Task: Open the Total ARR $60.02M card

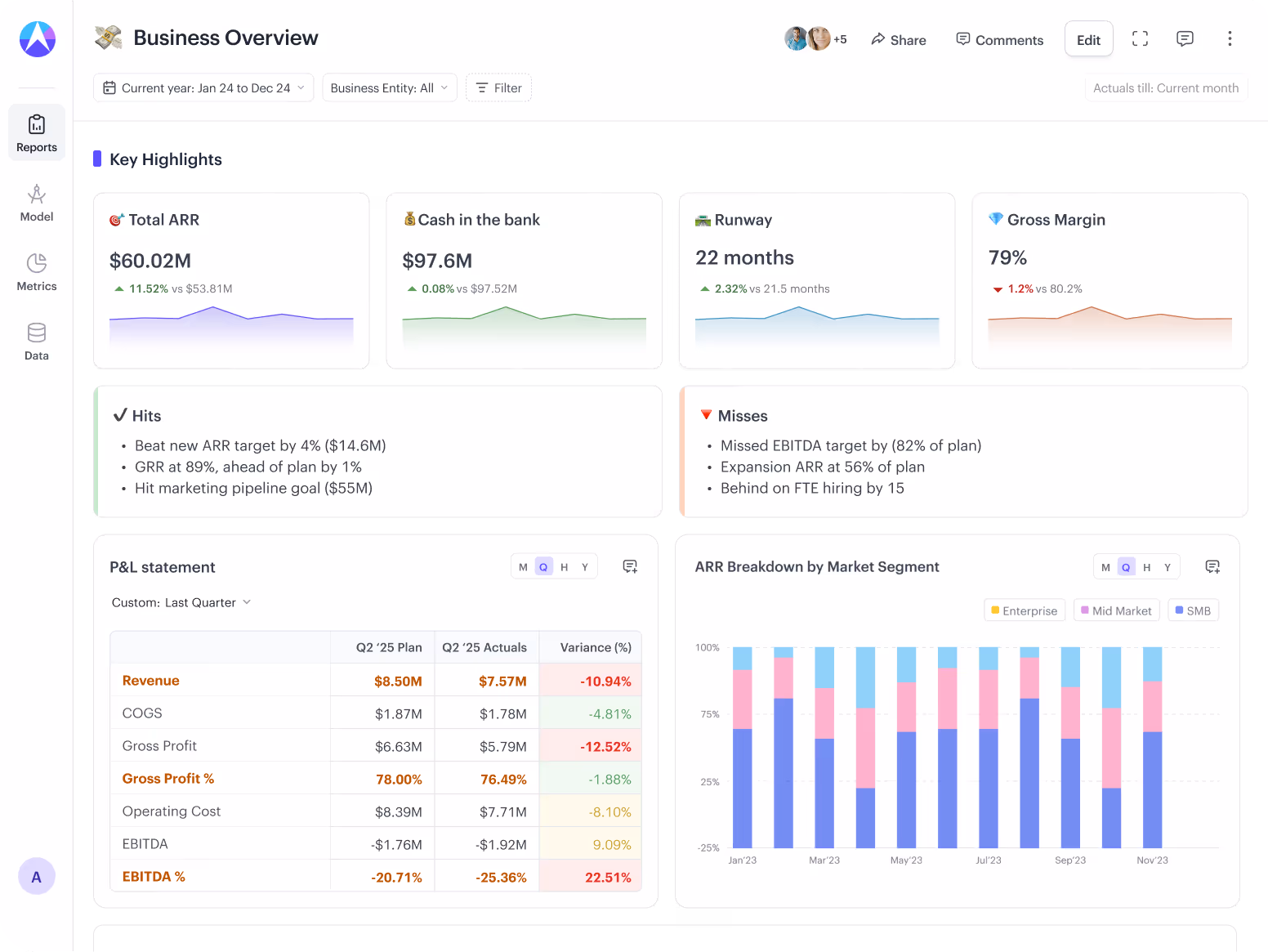Action: tap(231, 281)
